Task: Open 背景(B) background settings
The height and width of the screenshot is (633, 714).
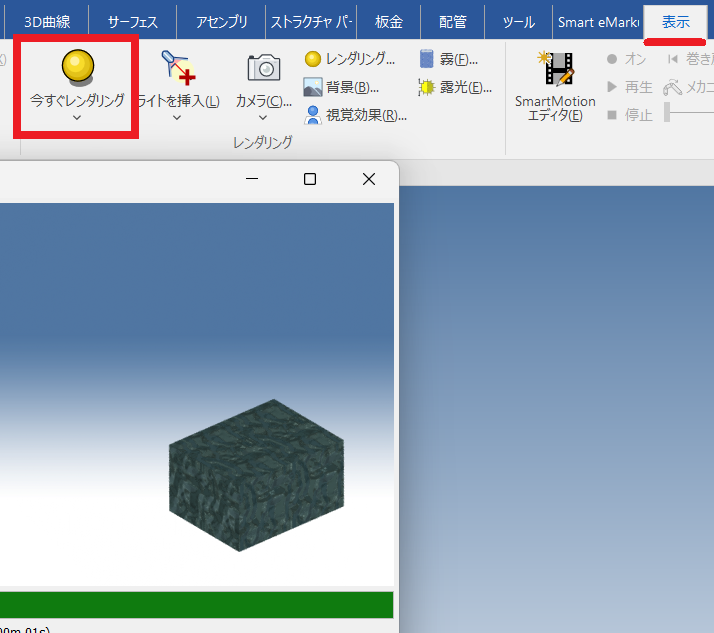Action: pos(342,87)
